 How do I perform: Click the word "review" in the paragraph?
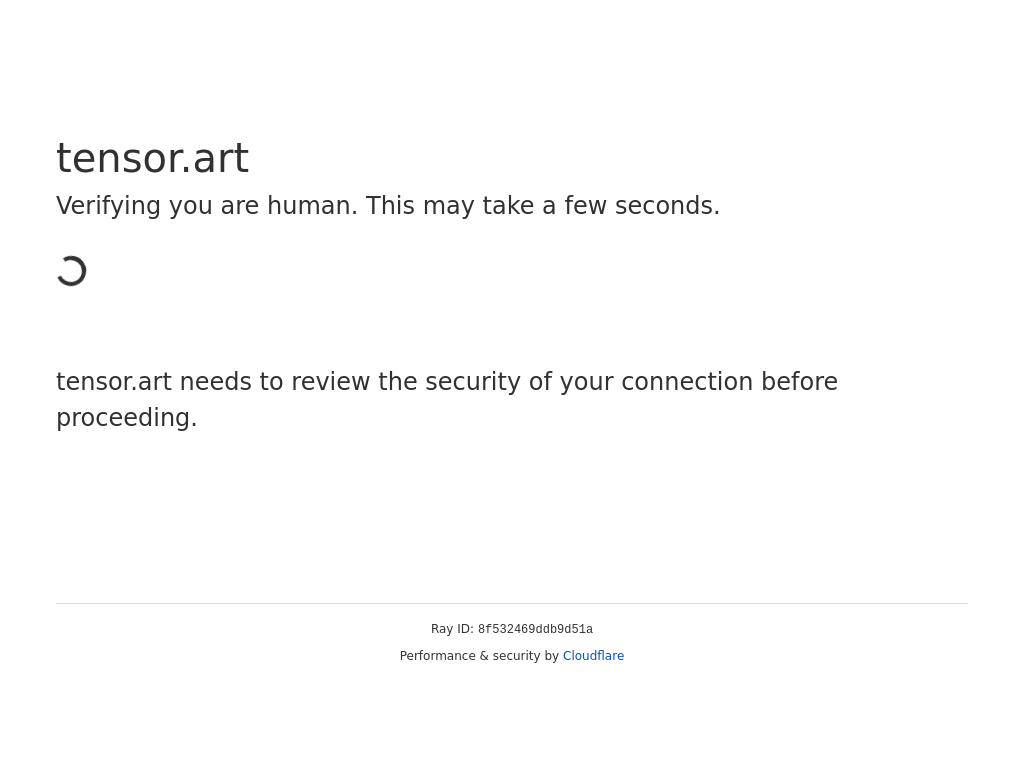click(x=330, y=382)
